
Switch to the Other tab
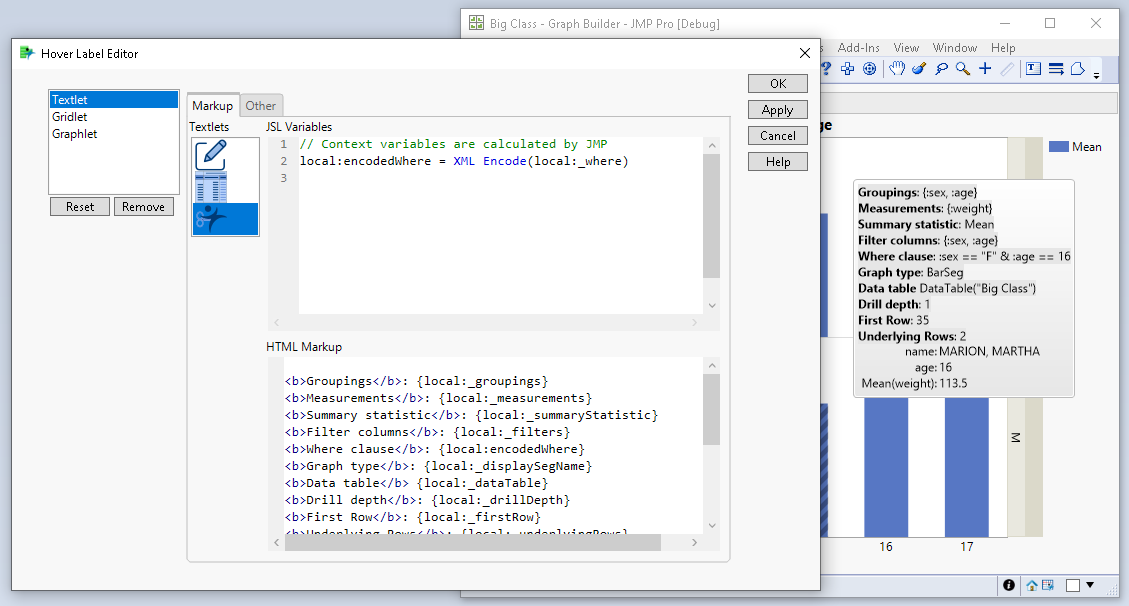261,105
